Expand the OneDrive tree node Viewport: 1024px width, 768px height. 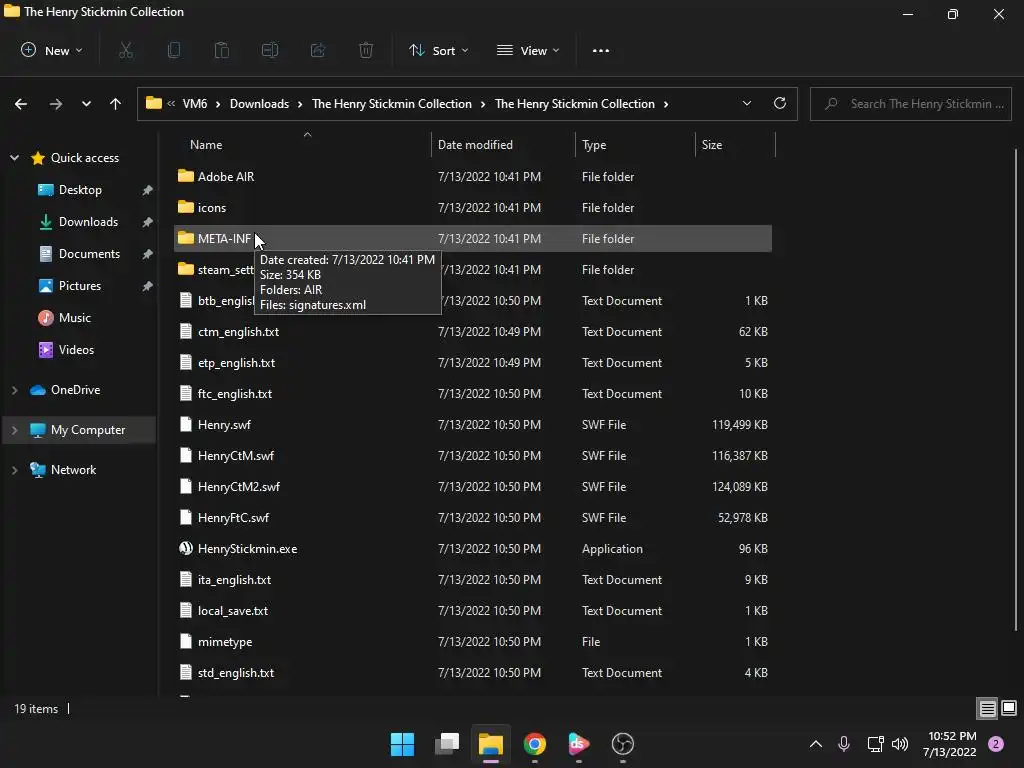coord(14,390)
